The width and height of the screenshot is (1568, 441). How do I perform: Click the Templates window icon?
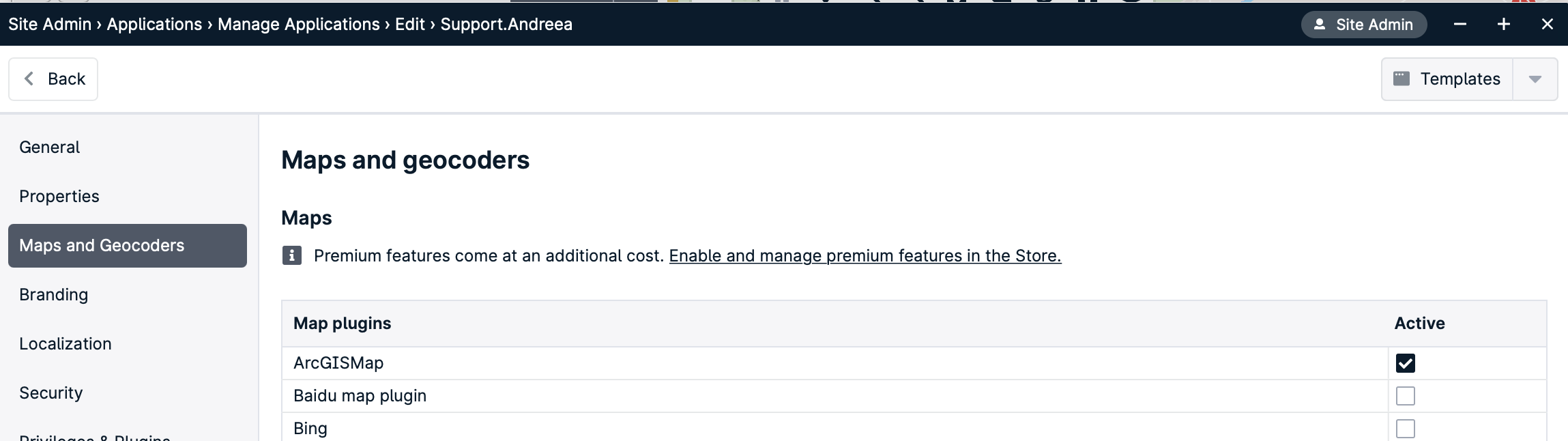pyautogui.click(x=1402, y=79)
